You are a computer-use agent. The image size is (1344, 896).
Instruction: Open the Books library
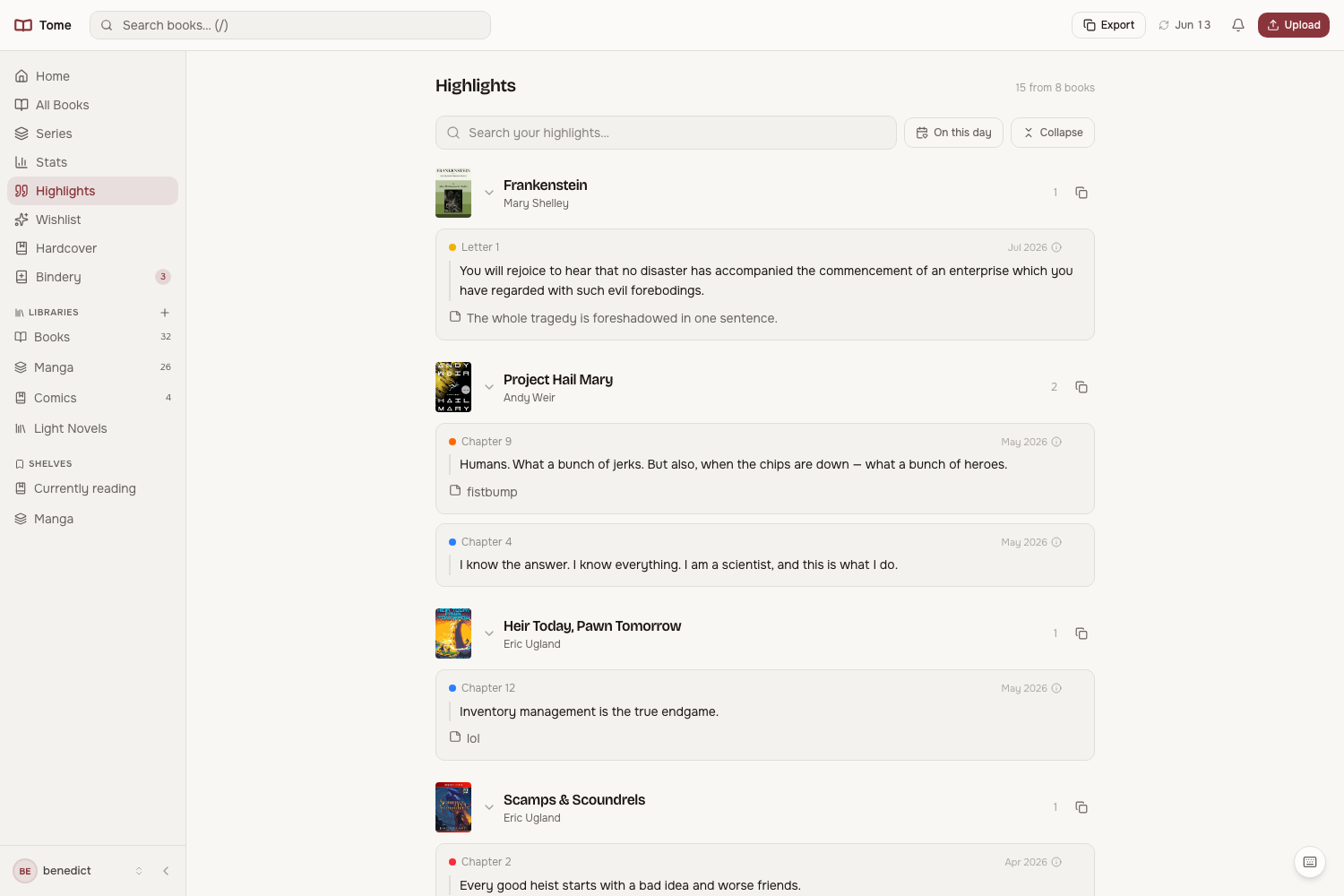tap(92, 337)
